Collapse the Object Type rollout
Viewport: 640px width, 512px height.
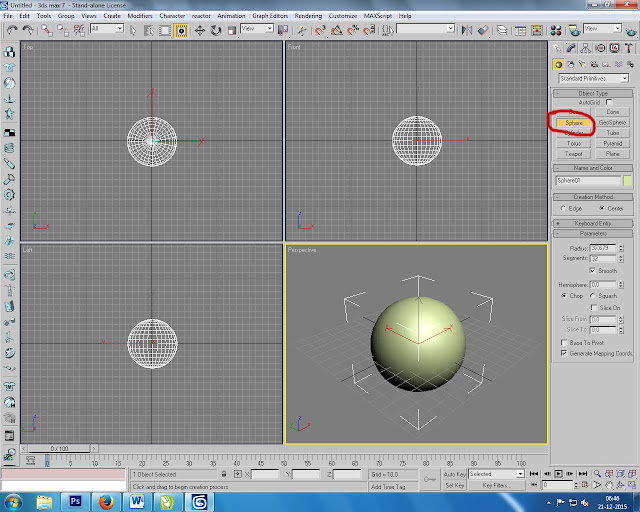point(593,93)
